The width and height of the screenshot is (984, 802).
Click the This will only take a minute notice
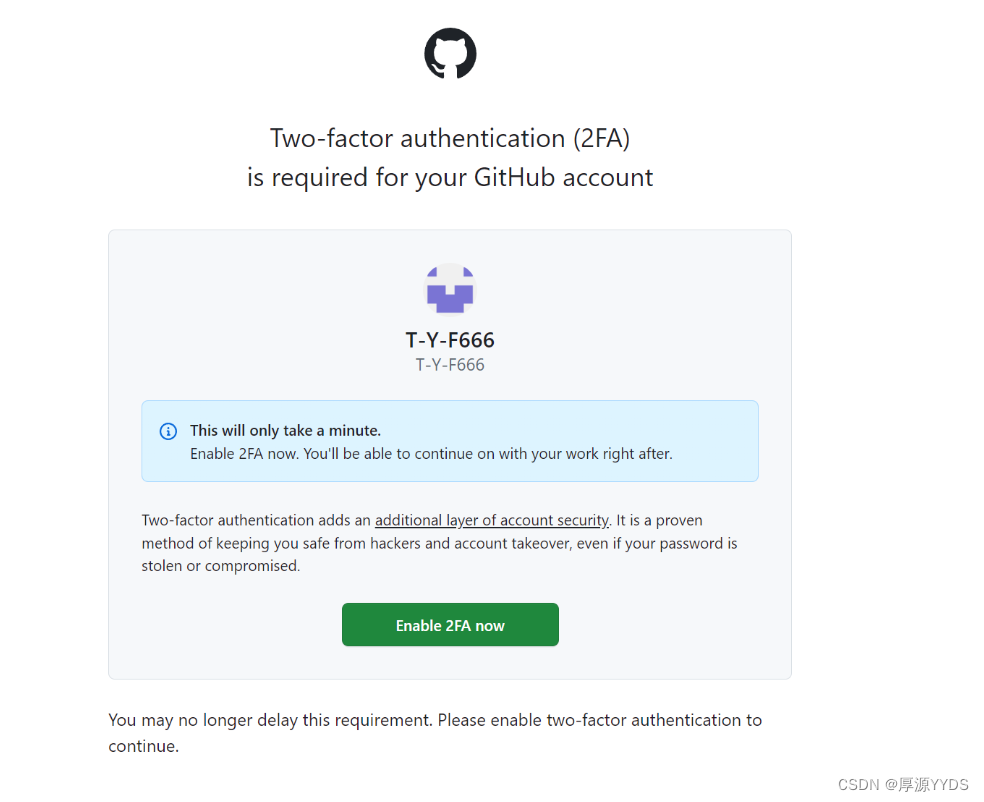coord(286,430)
